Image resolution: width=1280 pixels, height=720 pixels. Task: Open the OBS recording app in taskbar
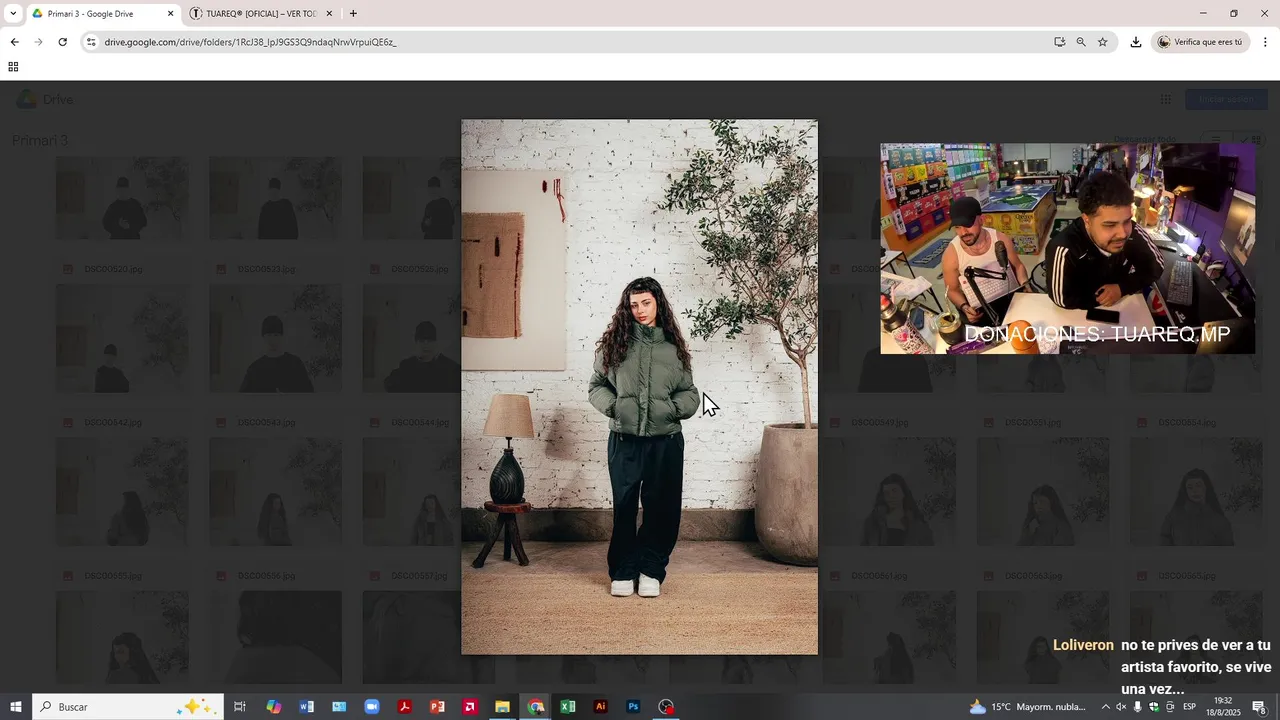666,707
